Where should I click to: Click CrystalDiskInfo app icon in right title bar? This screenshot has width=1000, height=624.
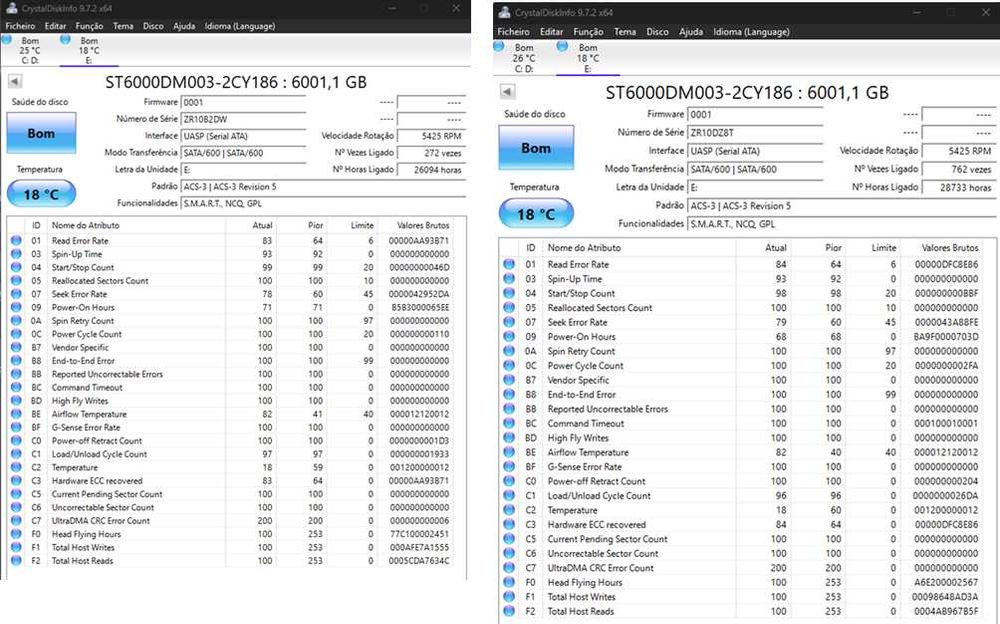click(504, 12)
